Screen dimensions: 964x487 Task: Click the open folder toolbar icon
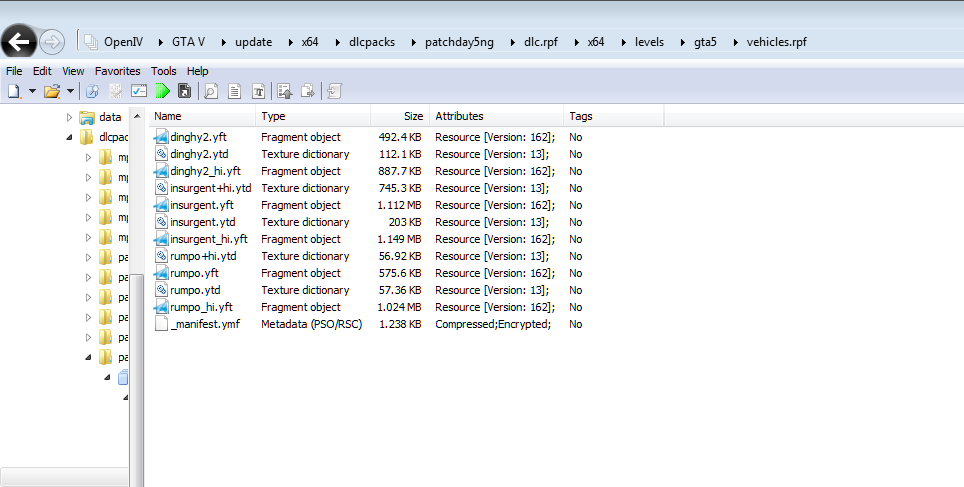tap(52, 92)
